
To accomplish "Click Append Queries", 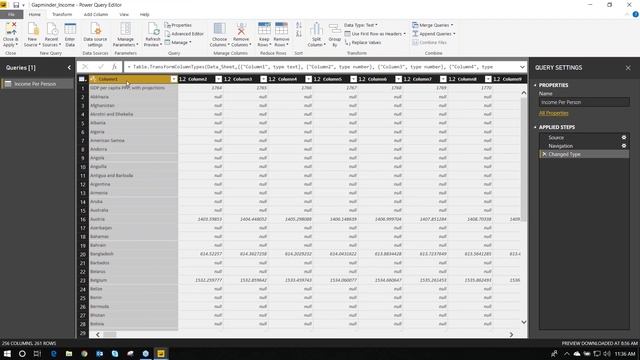I will 433,34.
